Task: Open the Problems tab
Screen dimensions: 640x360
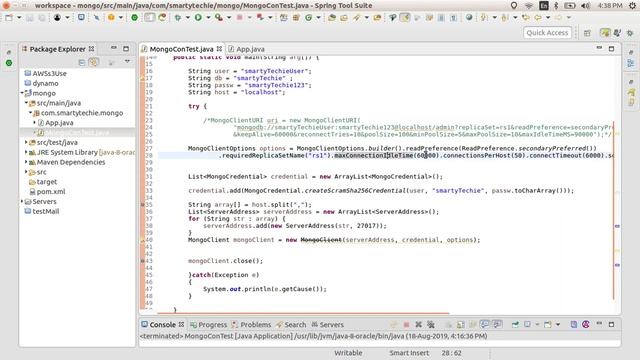Action: (x=251, y=324)
